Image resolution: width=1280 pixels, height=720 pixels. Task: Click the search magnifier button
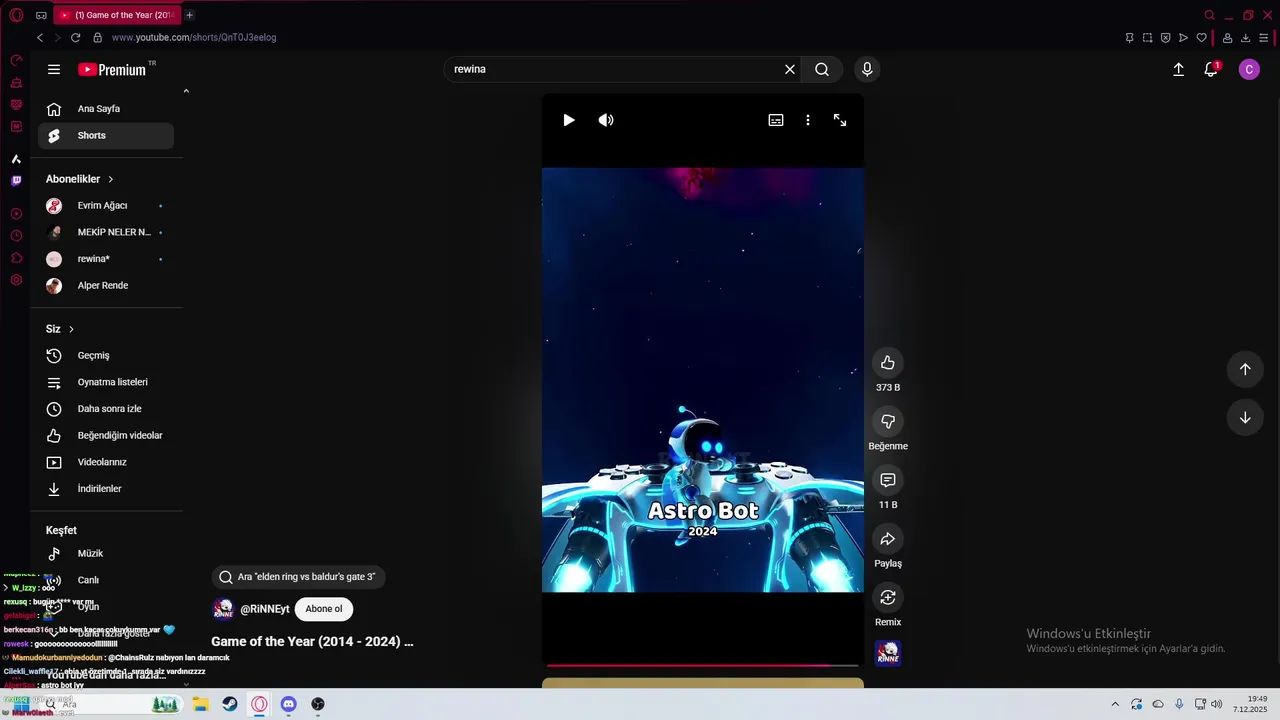pyautogui.click(x=822, y=69)
